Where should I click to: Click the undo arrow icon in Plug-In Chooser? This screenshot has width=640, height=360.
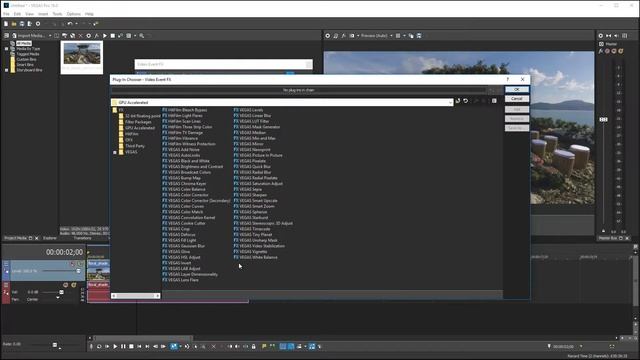(466, 101)
